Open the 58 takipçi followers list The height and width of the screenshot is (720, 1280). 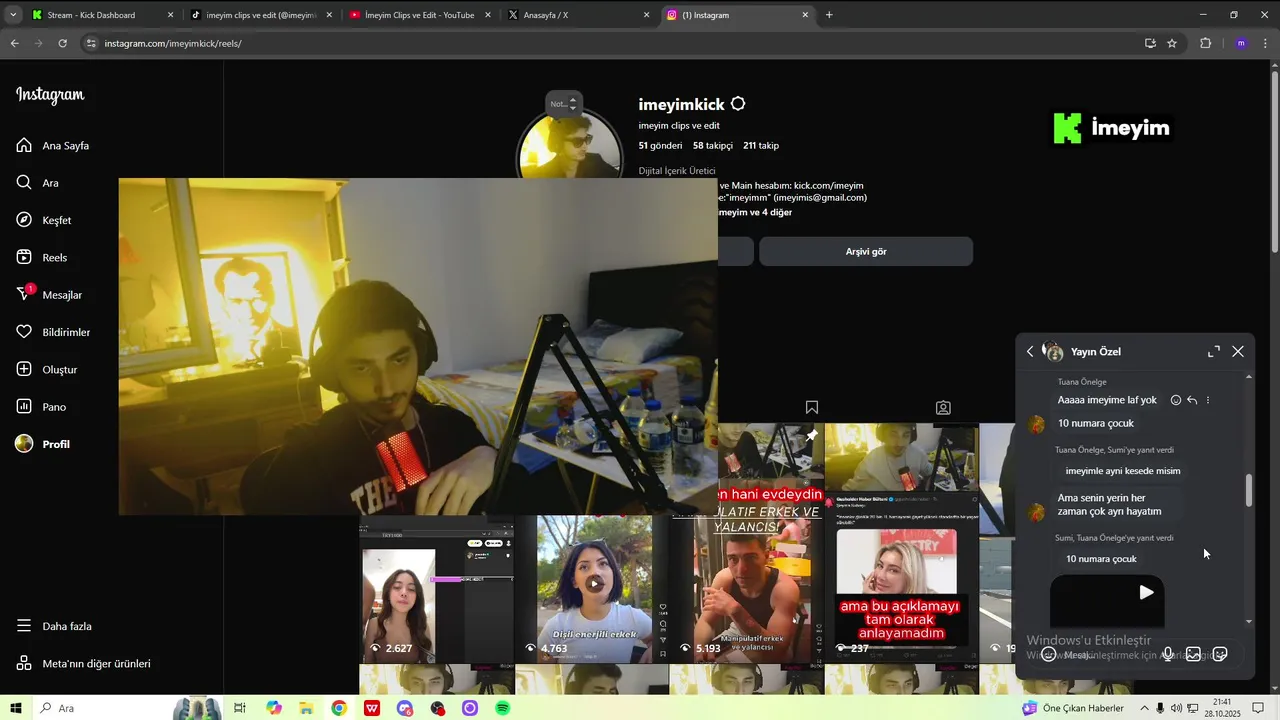(x=713, y=146)
